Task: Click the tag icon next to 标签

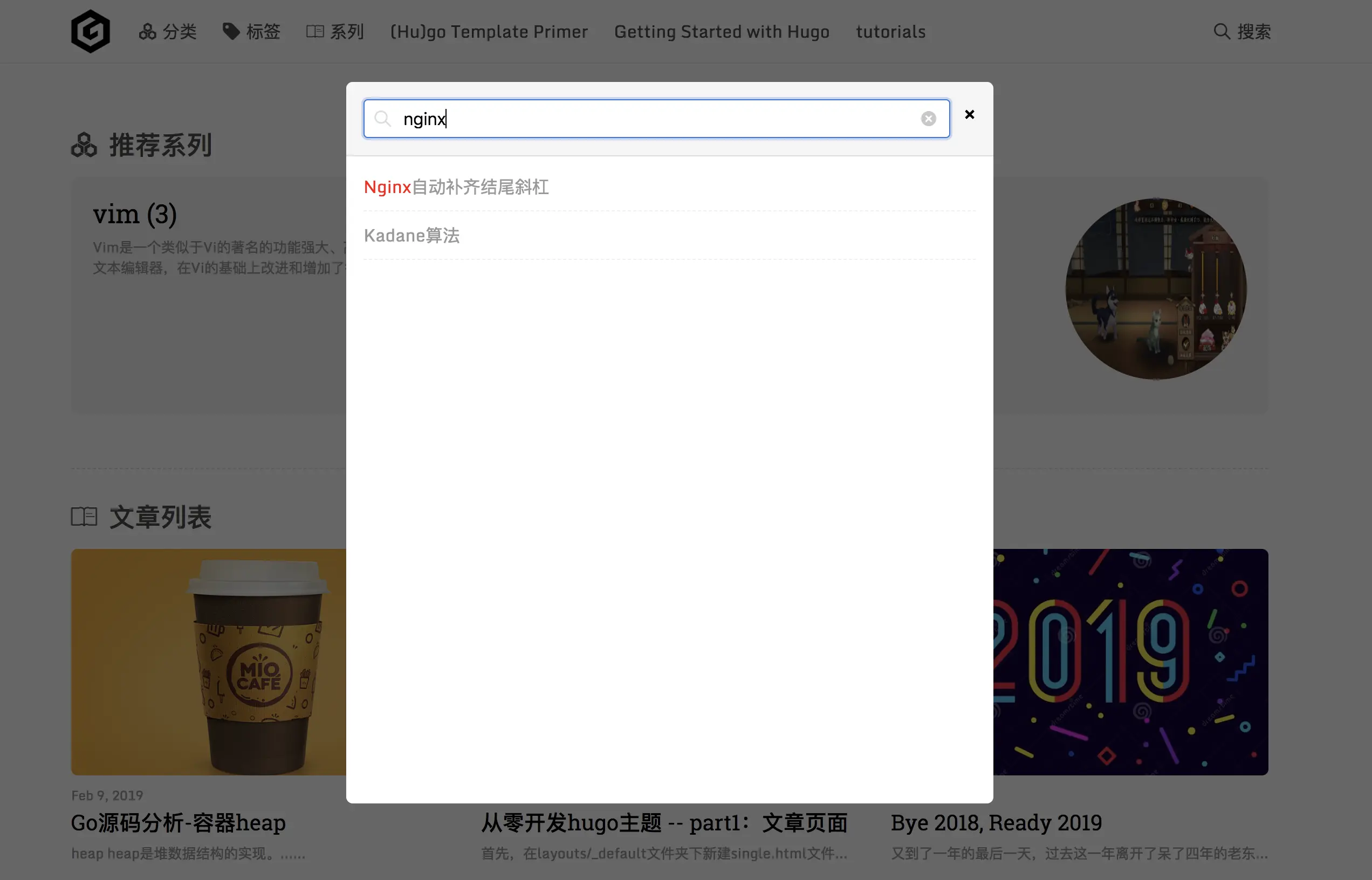Action: click(x=231, y=31)
